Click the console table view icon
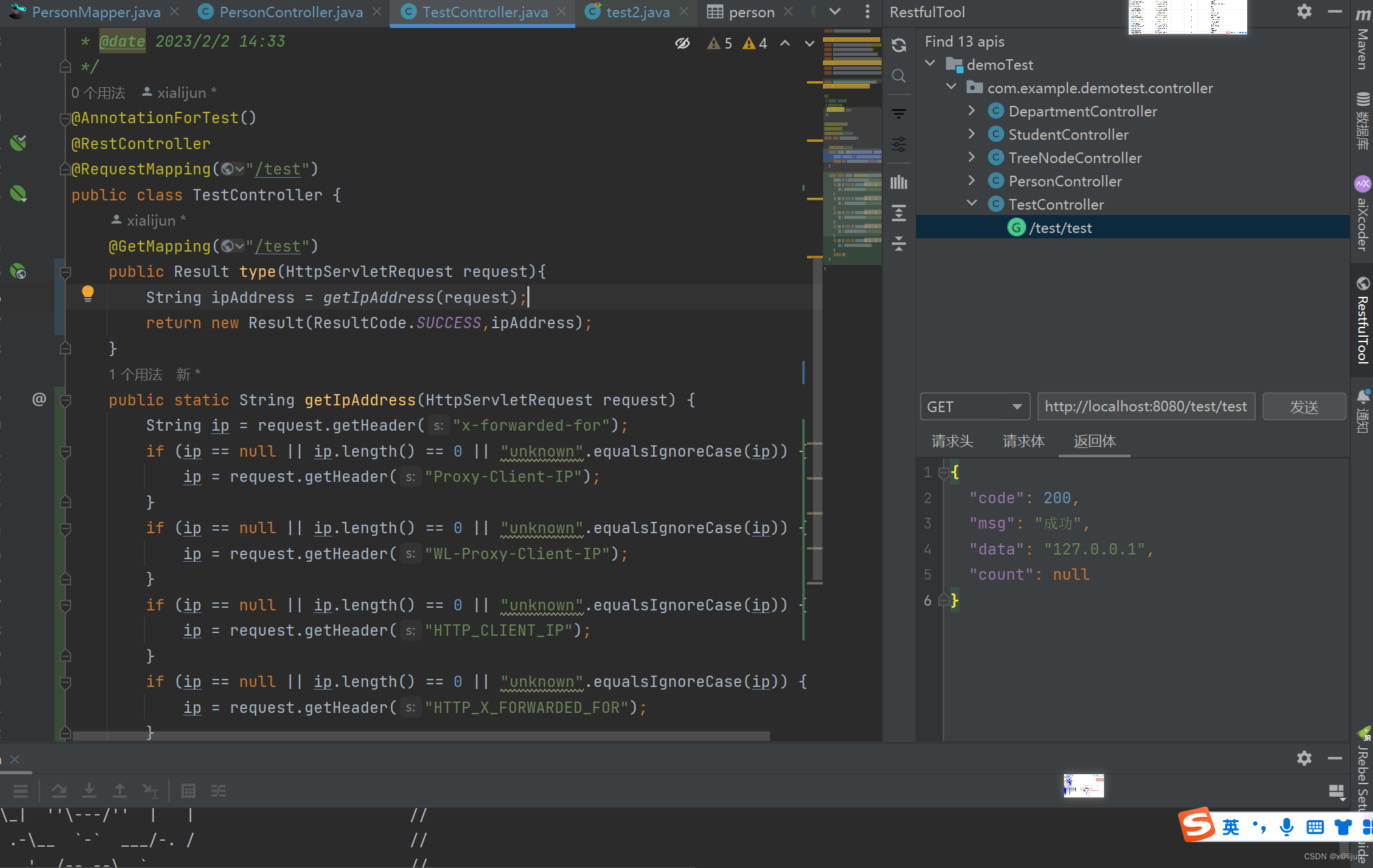Image resolution: width=1373 pixels, height=868 pixels. (x=188, y=791)
